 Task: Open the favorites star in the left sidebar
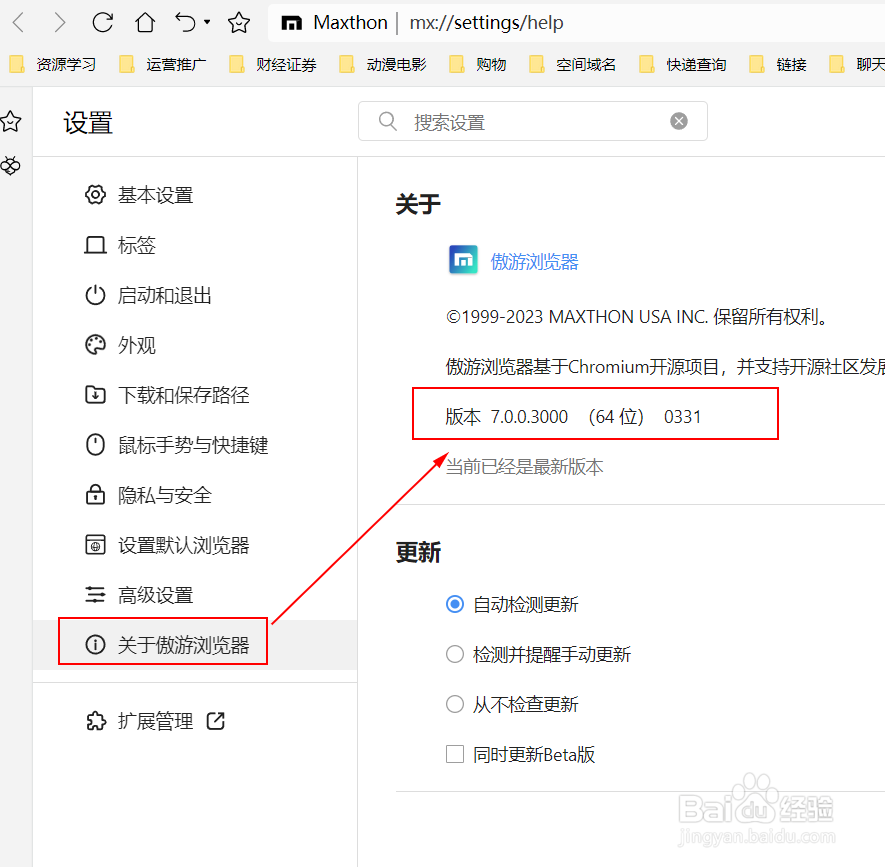coord(11,121)
